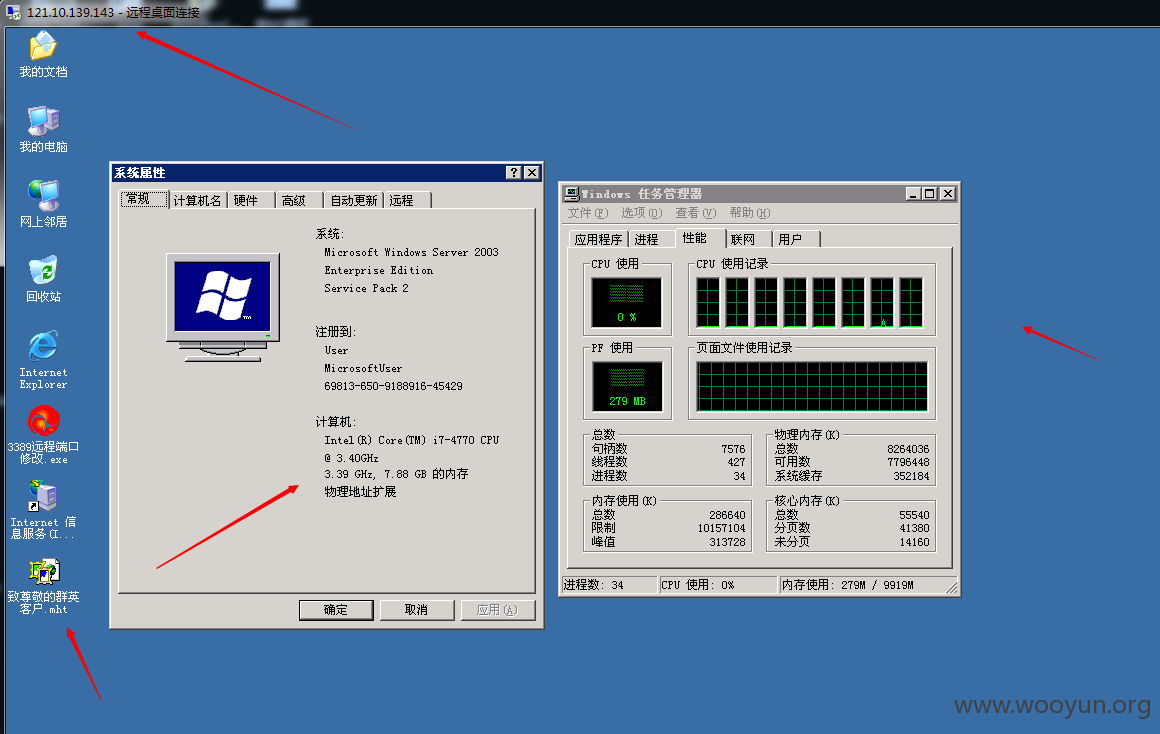Select the 性能 tab in Task Manager
Screen dimensions: 1160x734
click(x=700, y=238)
